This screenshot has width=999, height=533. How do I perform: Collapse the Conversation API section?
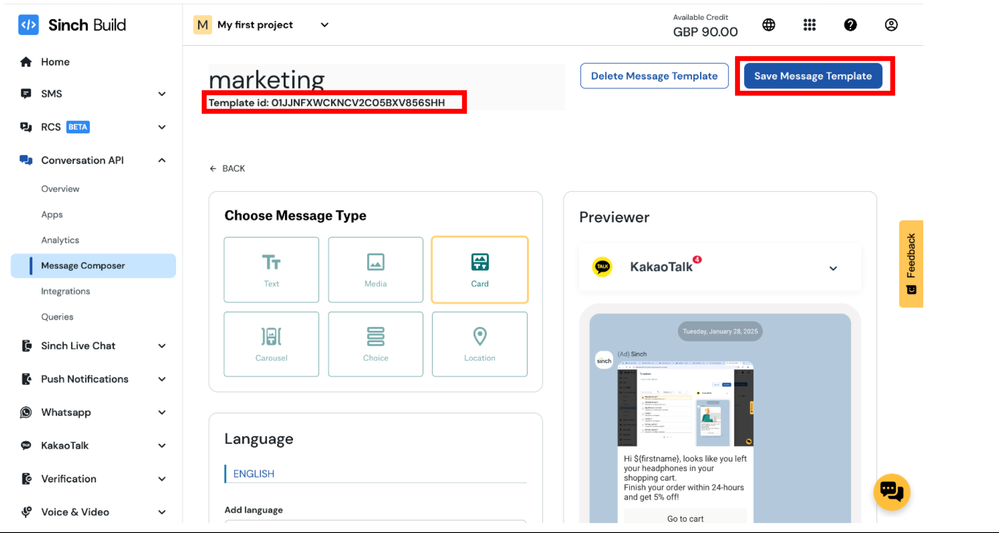pos(161,160)
